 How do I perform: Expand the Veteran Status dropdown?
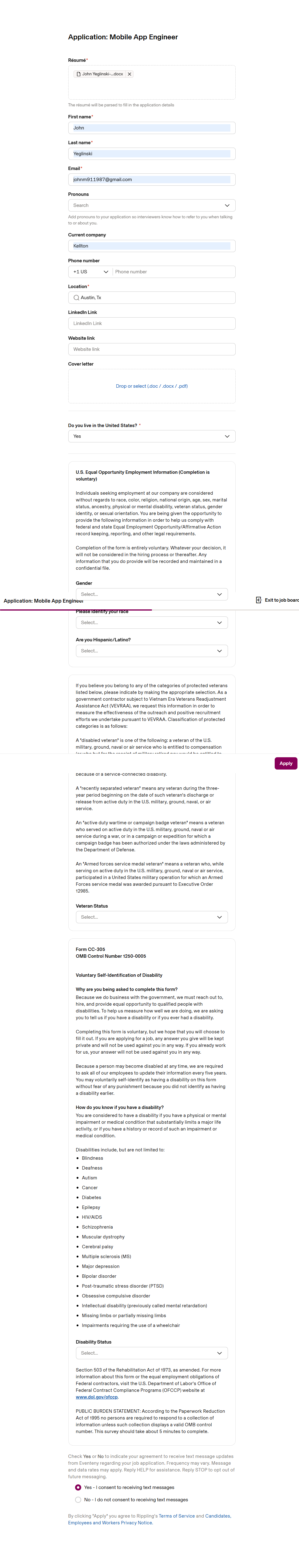pyautogui.click(x=152, y=917)
